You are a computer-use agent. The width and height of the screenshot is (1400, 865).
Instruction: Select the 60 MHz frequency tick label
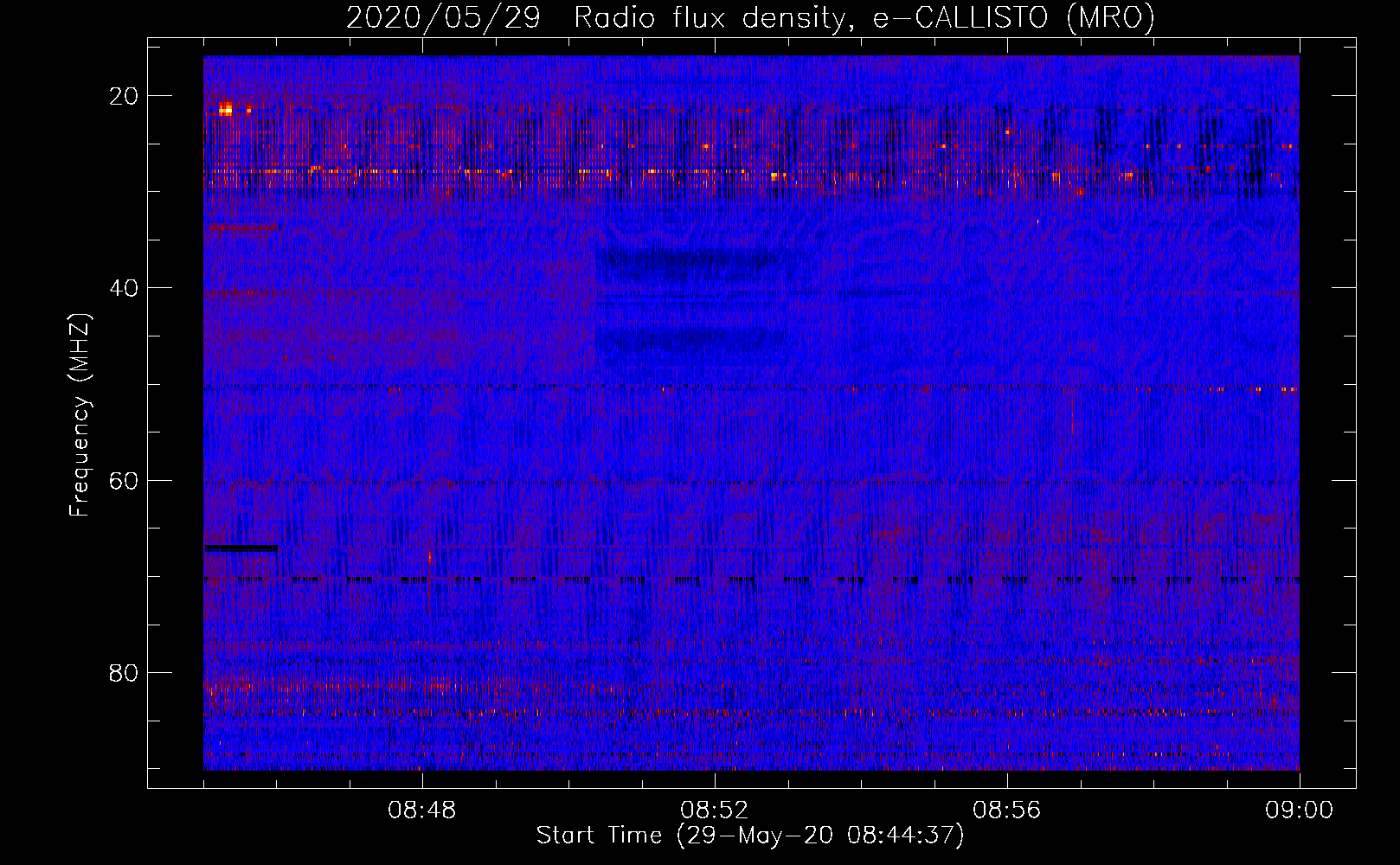124,480
